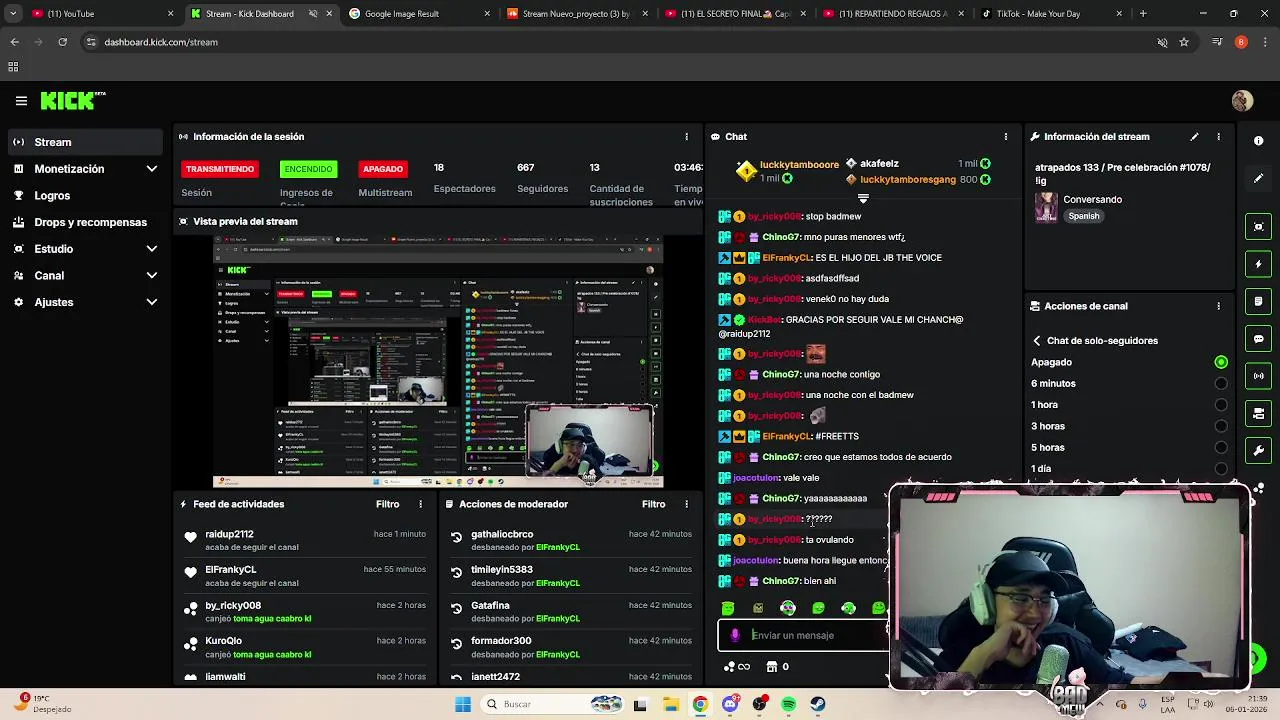Reload the page with browser refresh button
Image resolution: width=1280 pixels, height=720 pixels.
click(x=62, y=42)
